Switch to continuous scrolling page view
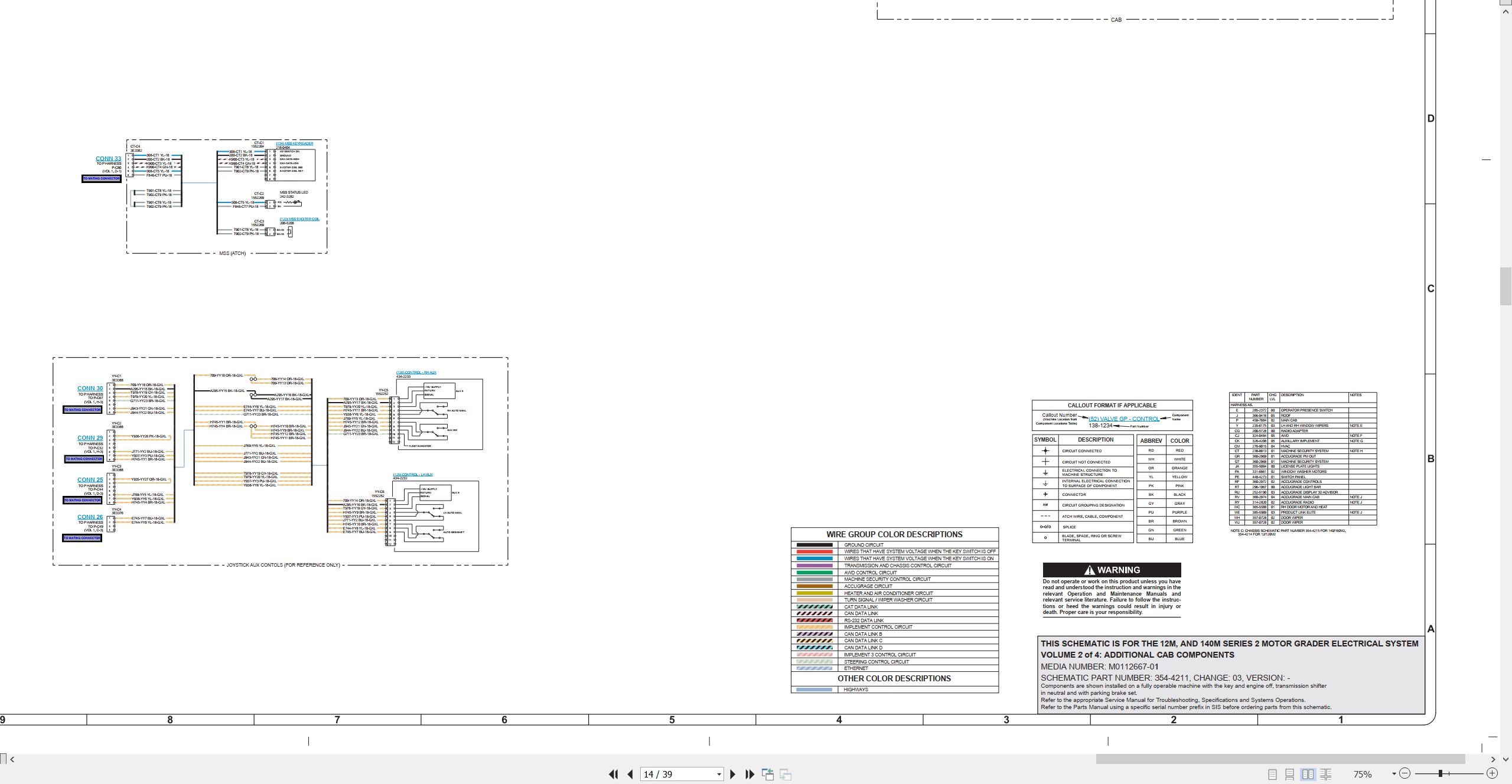 click(x=1290, y=774)
